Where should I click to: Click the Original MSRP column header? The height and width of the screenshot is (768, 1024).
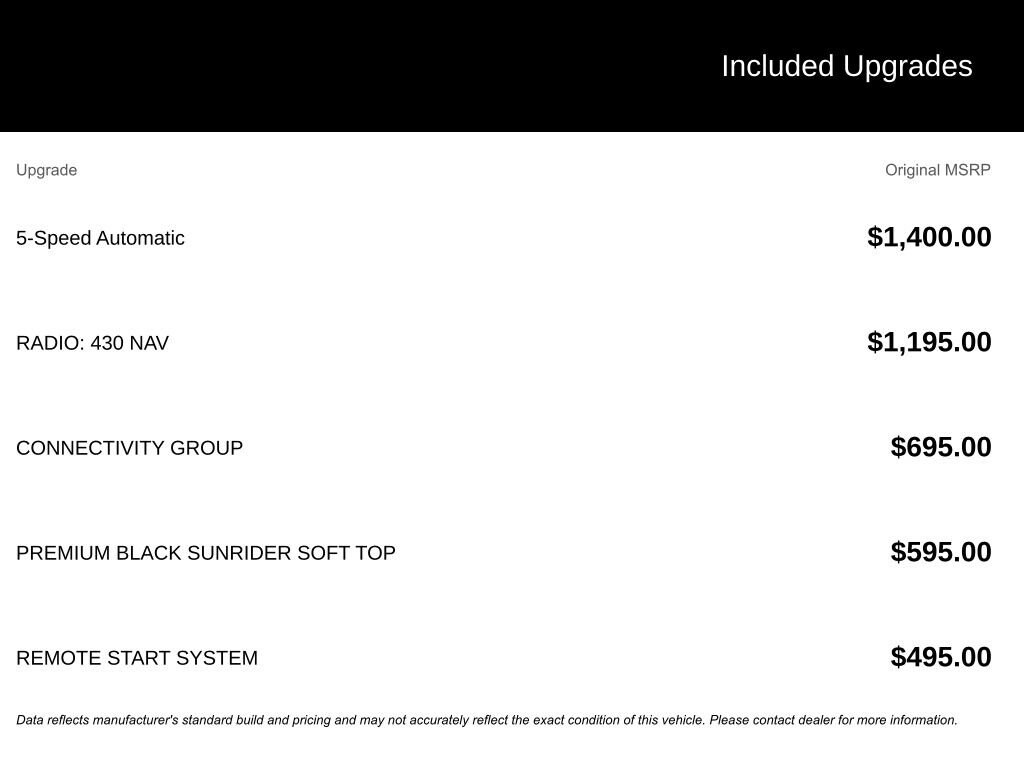tap(937, 170)
